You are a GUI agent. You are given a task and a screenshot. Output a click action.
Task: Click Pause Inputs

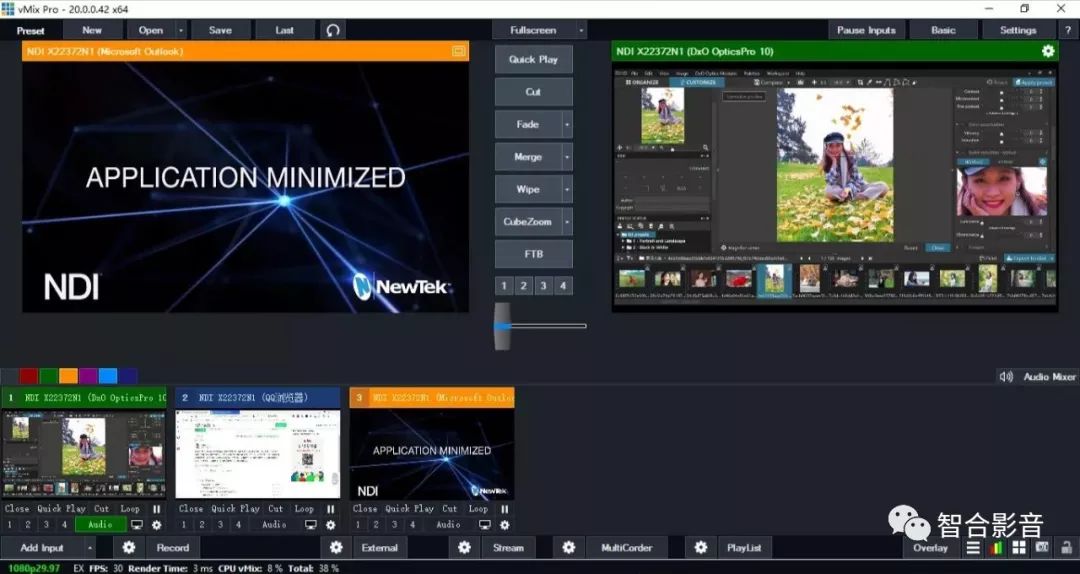866,30
